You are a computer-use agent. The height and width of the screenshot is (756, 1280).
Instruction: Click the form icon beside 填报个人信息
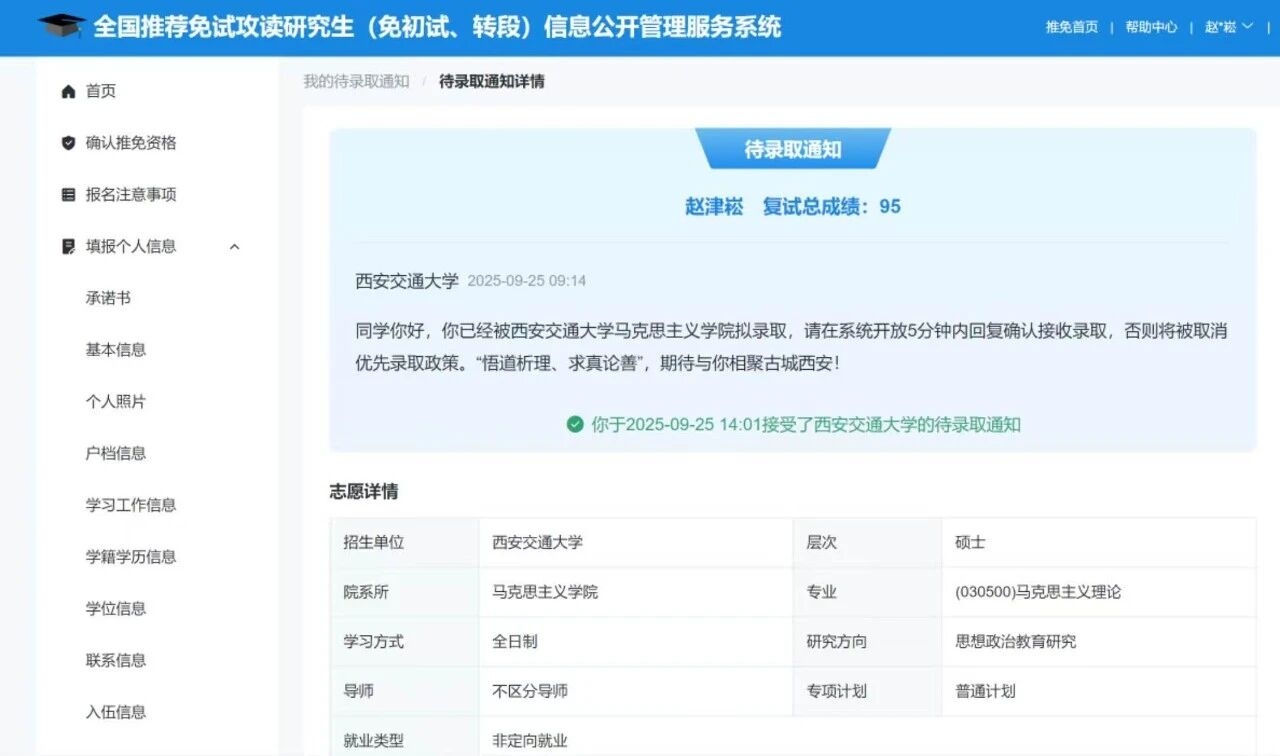(68, 246)
